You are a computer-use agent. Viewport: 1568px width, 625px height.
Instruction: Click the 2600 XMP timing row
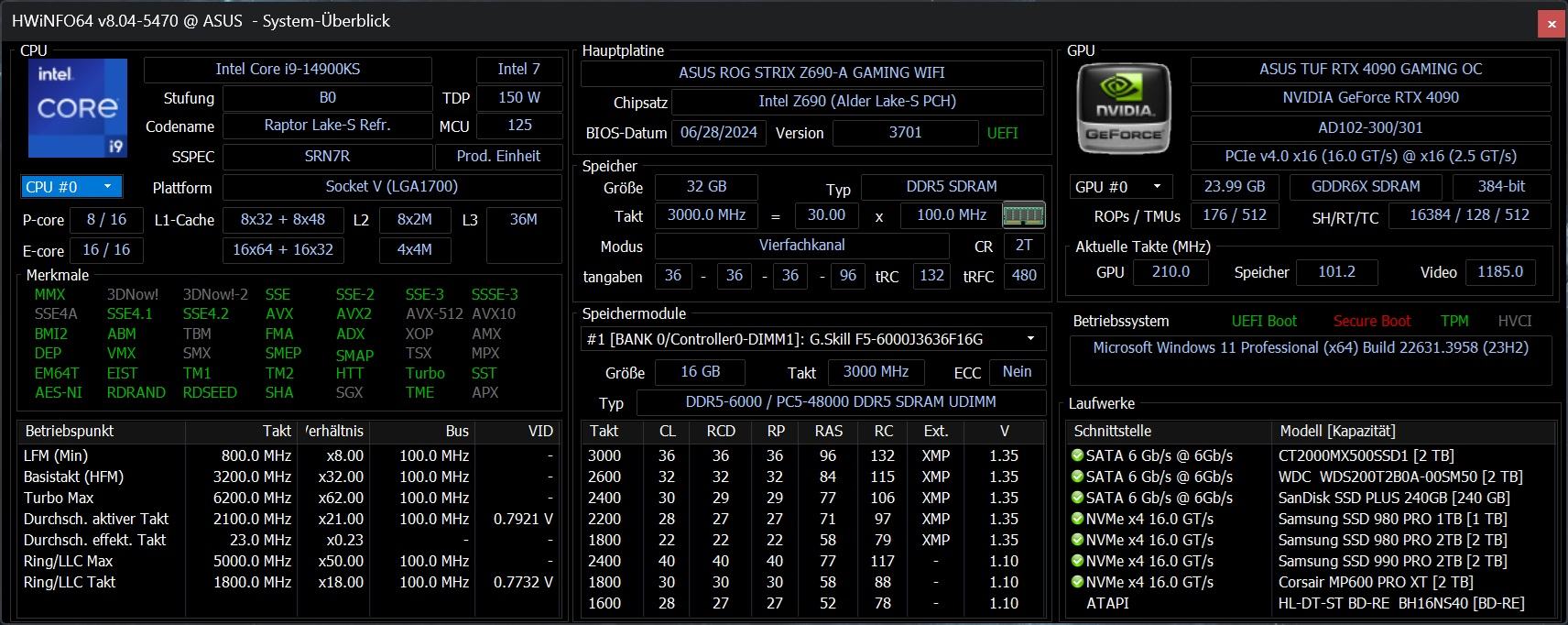[x=813, y=477]
